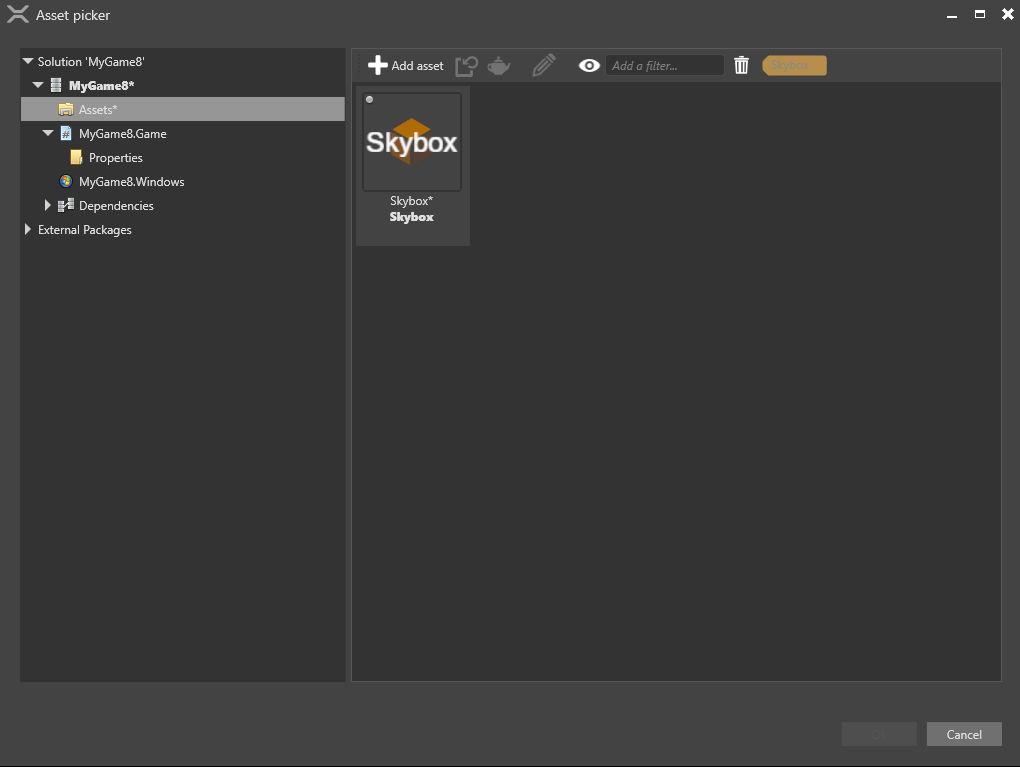Select the Assets folder in the tree

(98, 109)
